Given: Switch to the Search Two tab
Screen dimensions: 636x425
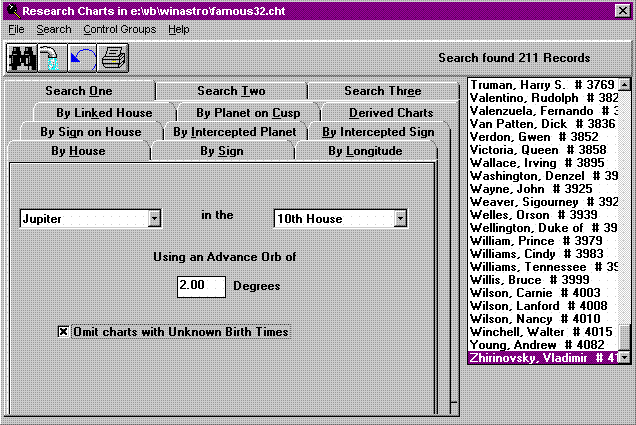Looking at the screenshot, I should 231,91.
